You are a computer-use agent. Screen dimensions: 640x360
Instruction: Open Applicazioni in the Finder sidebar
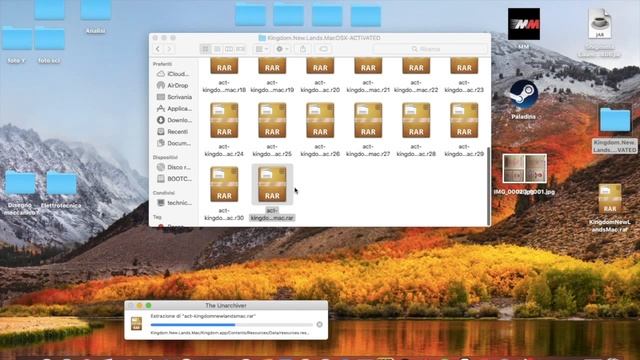[x=174, y=109]
